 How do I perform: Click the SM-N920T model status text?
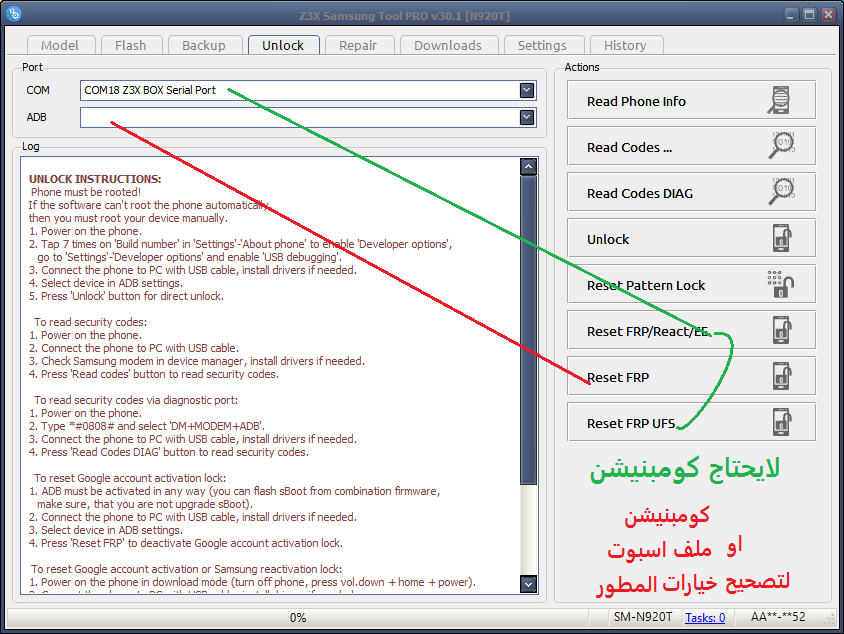pos(643,617)
